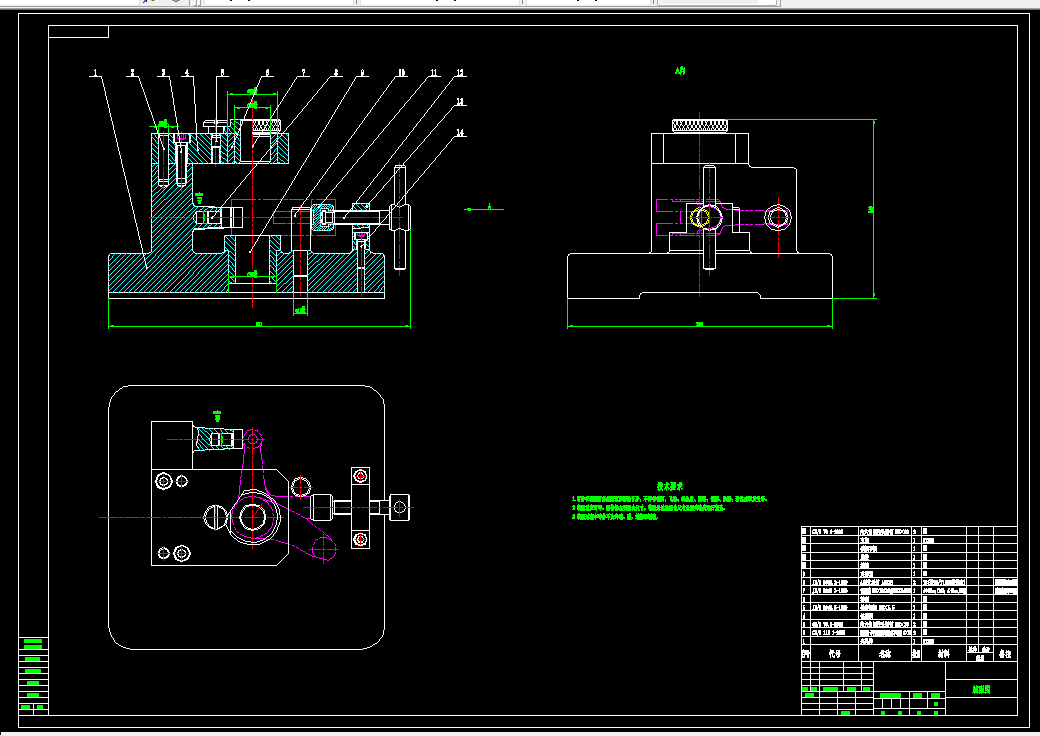The height and width of the screenshot is (736, 1040).
Task: Select part balloon number 12
Action: pos(460,73)
